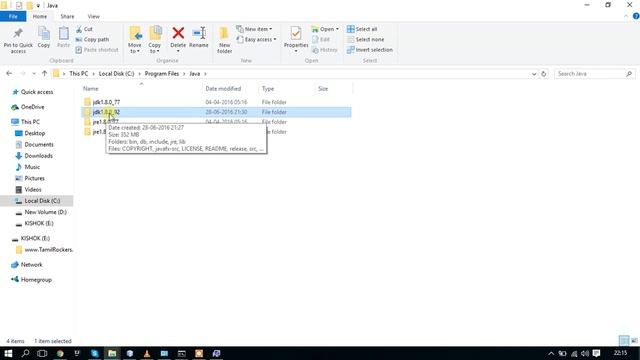The width and height of the screenshot is (640, 360).
Task: Open the Action Center notification icon
Action: point(596,353)
